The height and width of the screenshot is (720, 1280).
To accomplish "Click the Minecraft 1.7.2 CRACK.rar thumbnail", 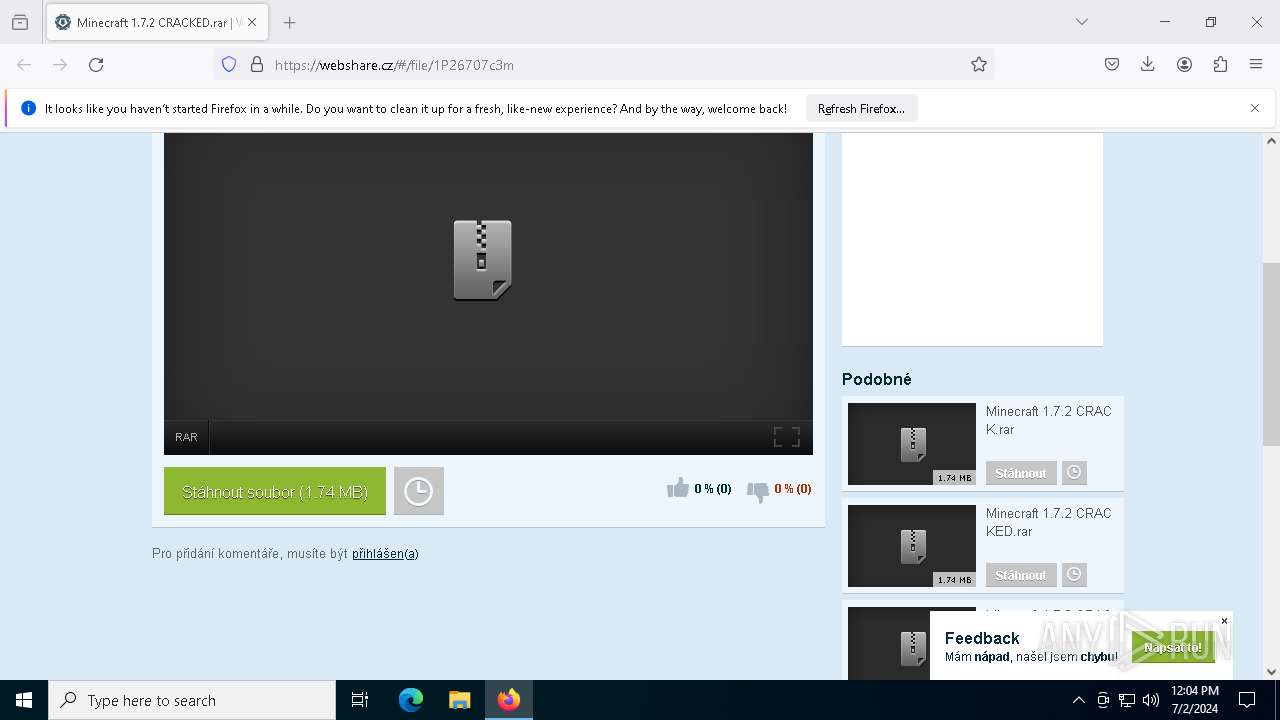I will [912, 444].
